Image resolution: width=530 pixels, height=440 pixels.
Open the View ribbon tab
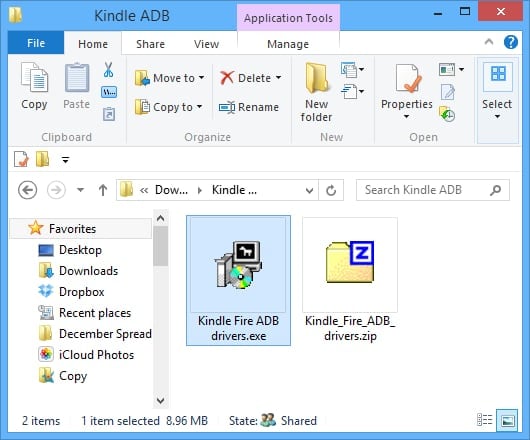pyautogui.click(x=206, y=44)
